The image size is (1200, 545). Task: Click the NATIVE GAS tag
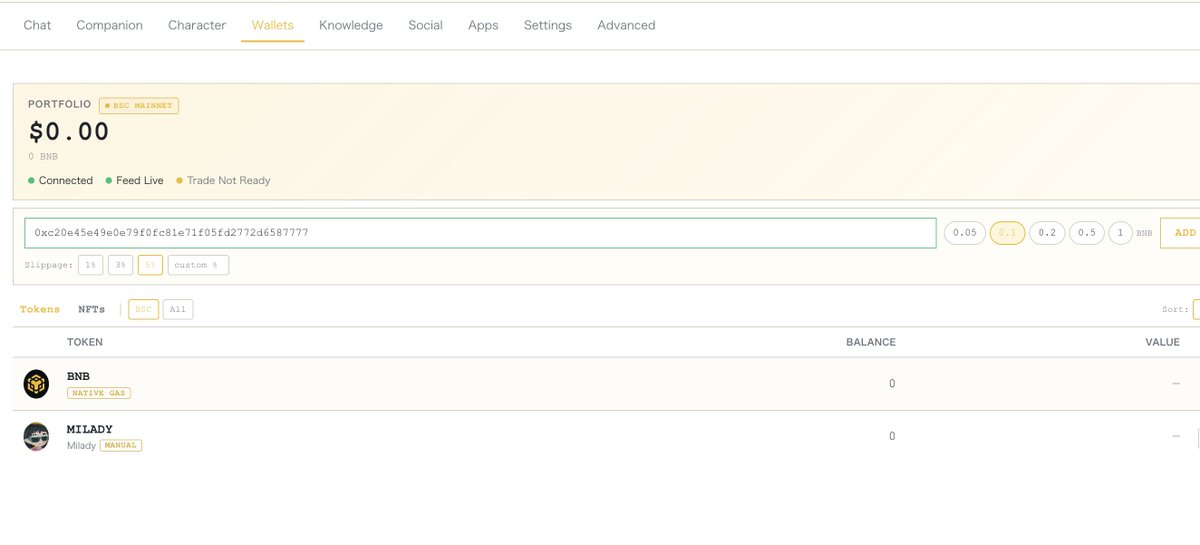point(99,393)
